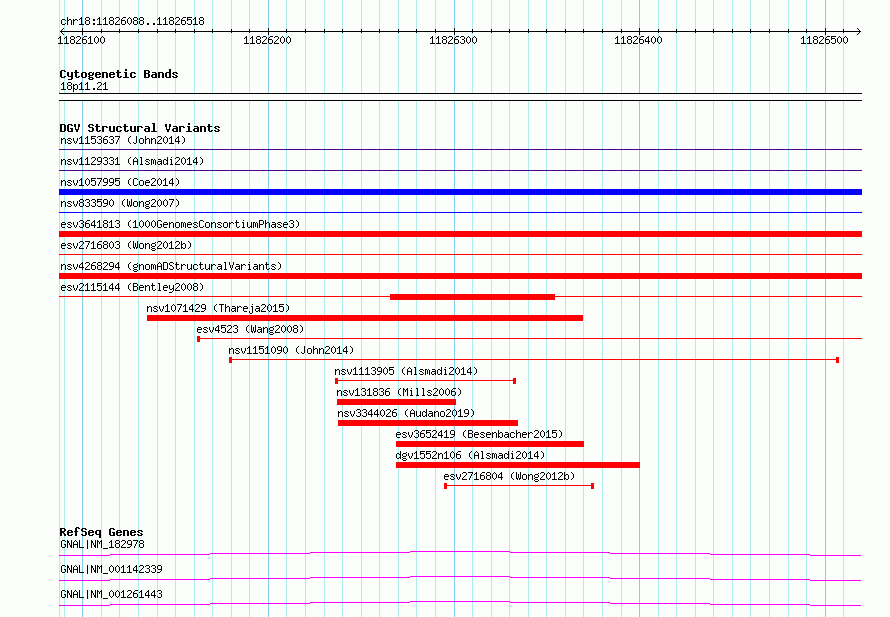Click the red esv3641813 variant bar

click(x=460, y=234)
